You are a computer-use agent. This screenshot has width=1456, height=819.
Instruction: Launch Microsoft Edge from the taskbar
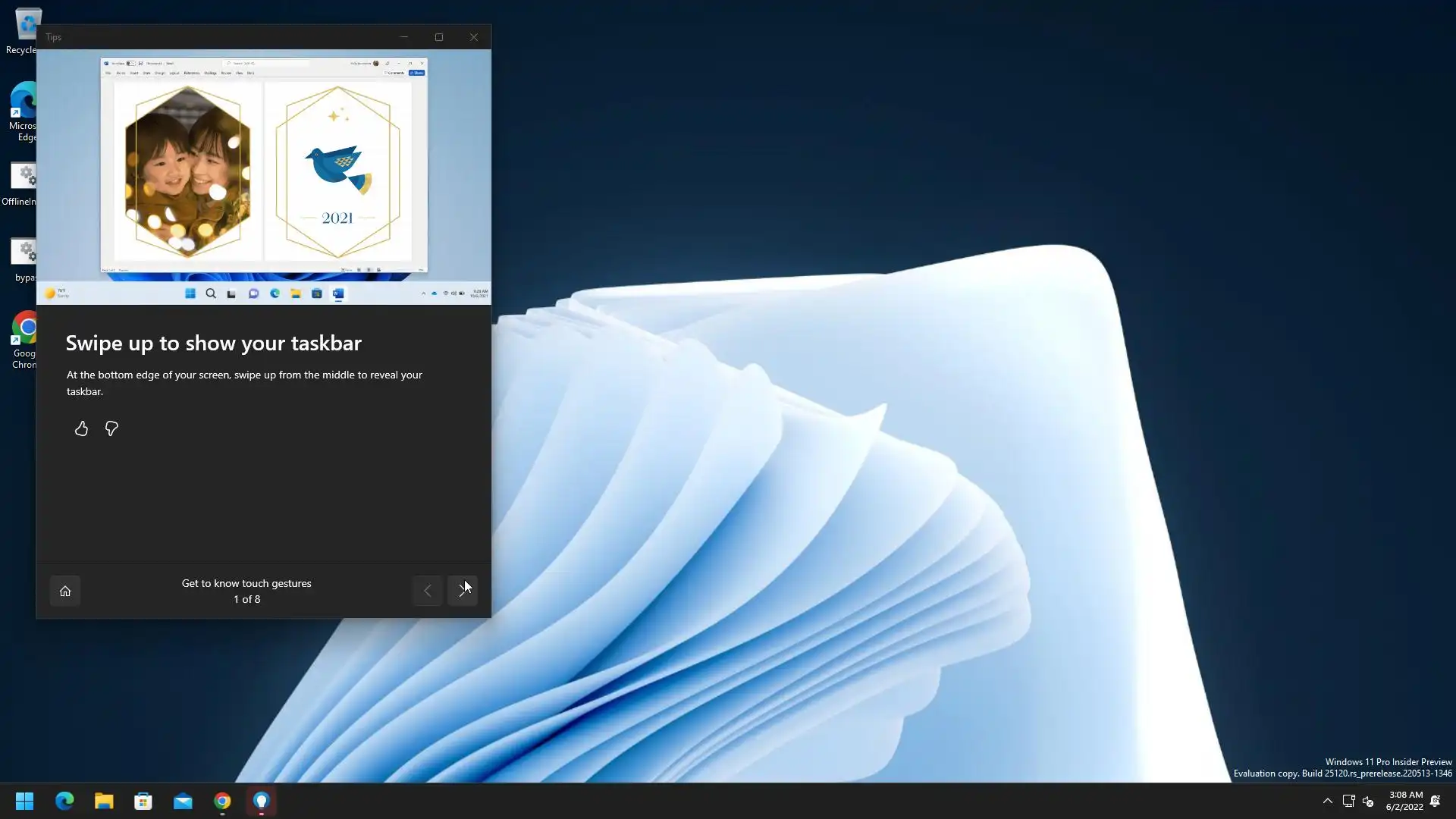[x=64, y=801]
